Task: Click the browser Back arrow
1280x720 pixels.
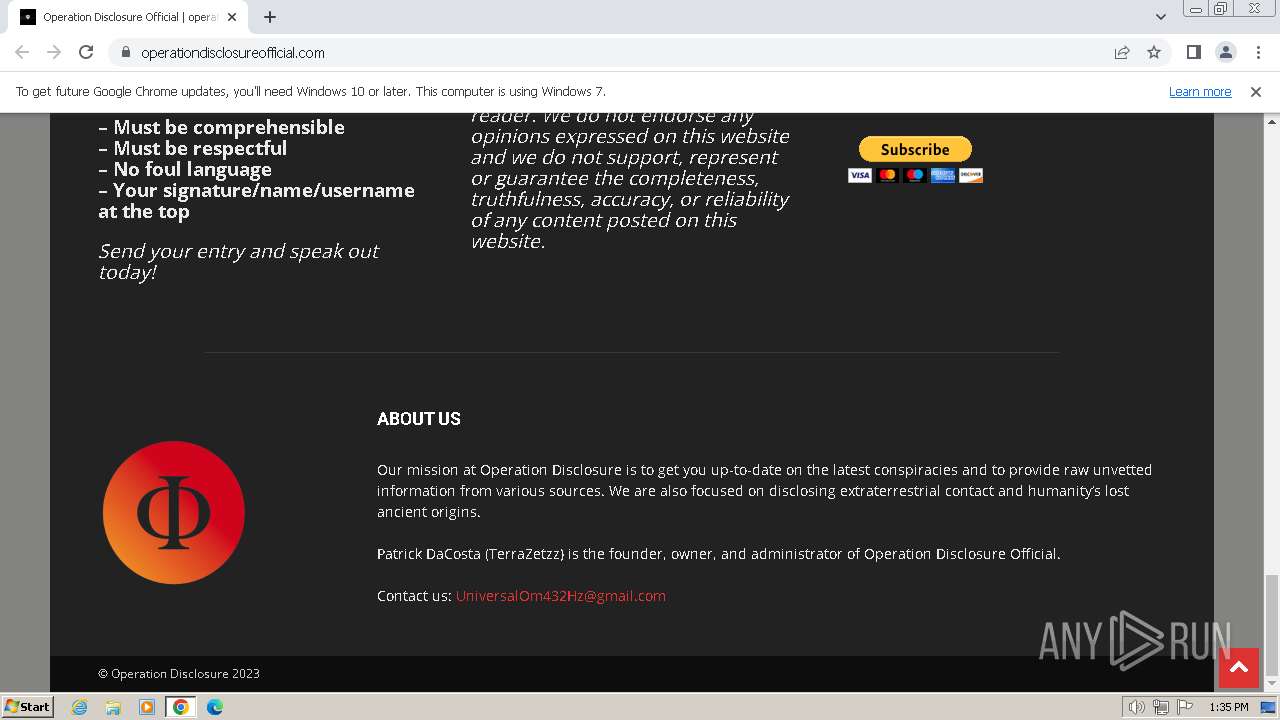Action: point(22,52)
